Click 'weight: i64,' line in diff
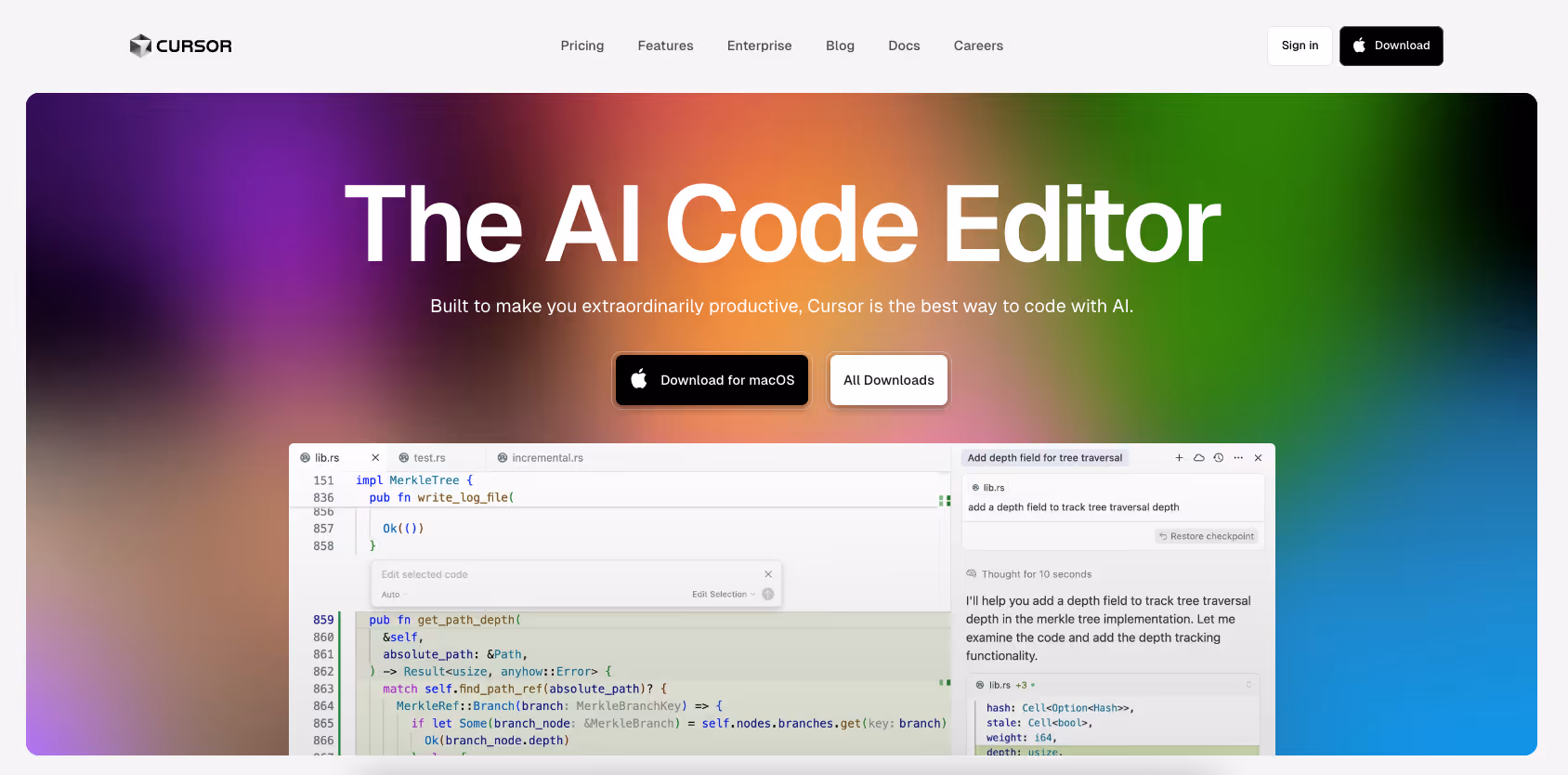 [x=1022, y=738]
